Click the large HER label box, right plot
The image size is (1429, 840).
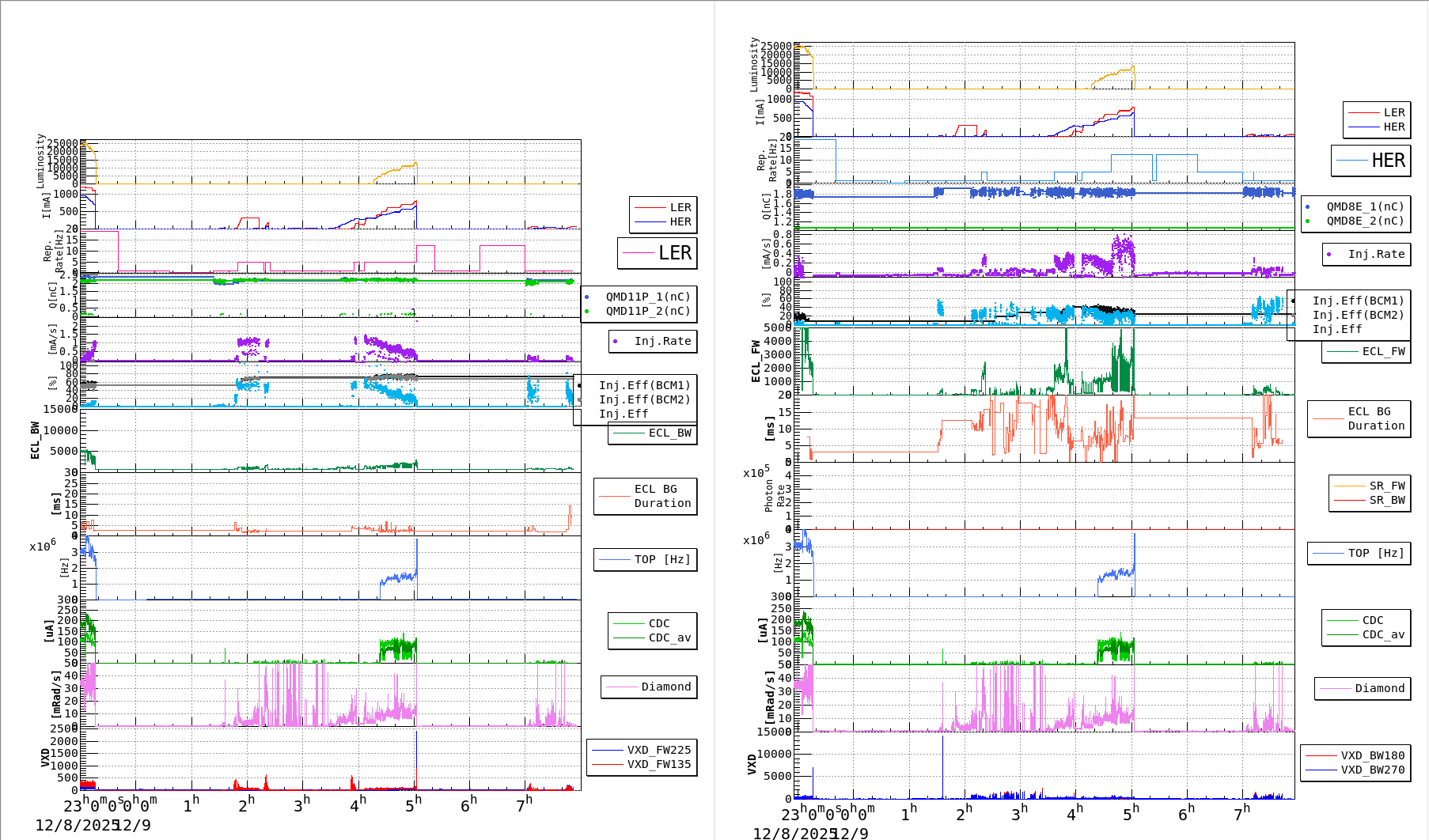(1370, 161)
